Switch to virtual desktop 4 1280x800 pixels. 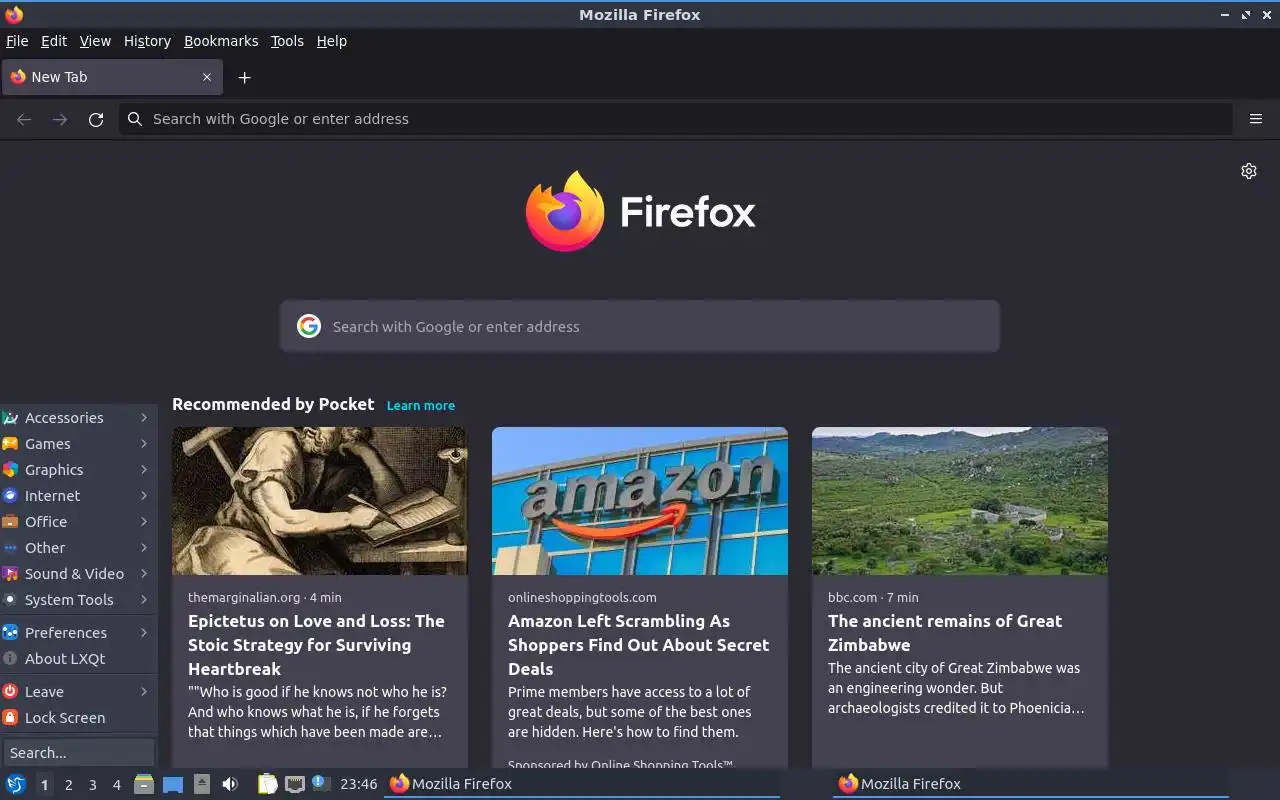pyautogui.click(x=117, y=785)
